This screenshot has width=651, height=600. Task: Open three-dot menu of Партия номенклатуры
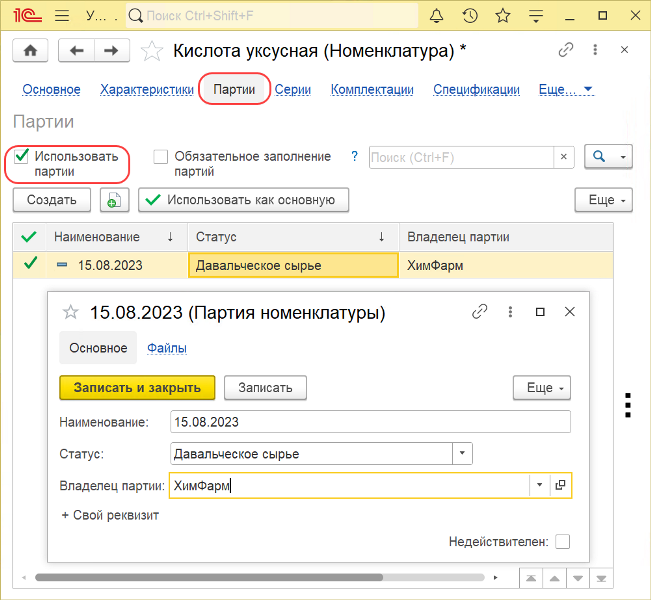[x=510, y=311]
